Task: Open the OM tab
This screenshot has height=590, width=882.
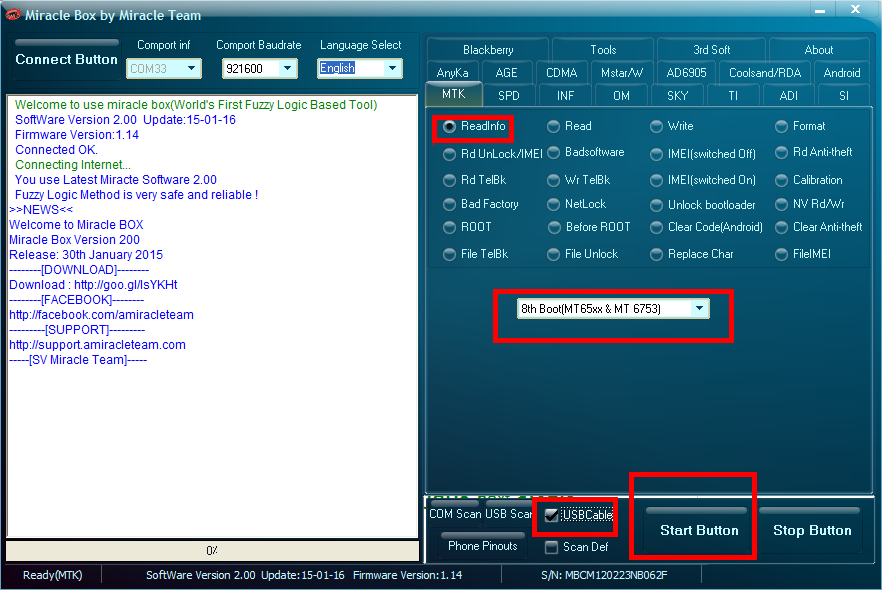Action: click(x=621, y=96)
